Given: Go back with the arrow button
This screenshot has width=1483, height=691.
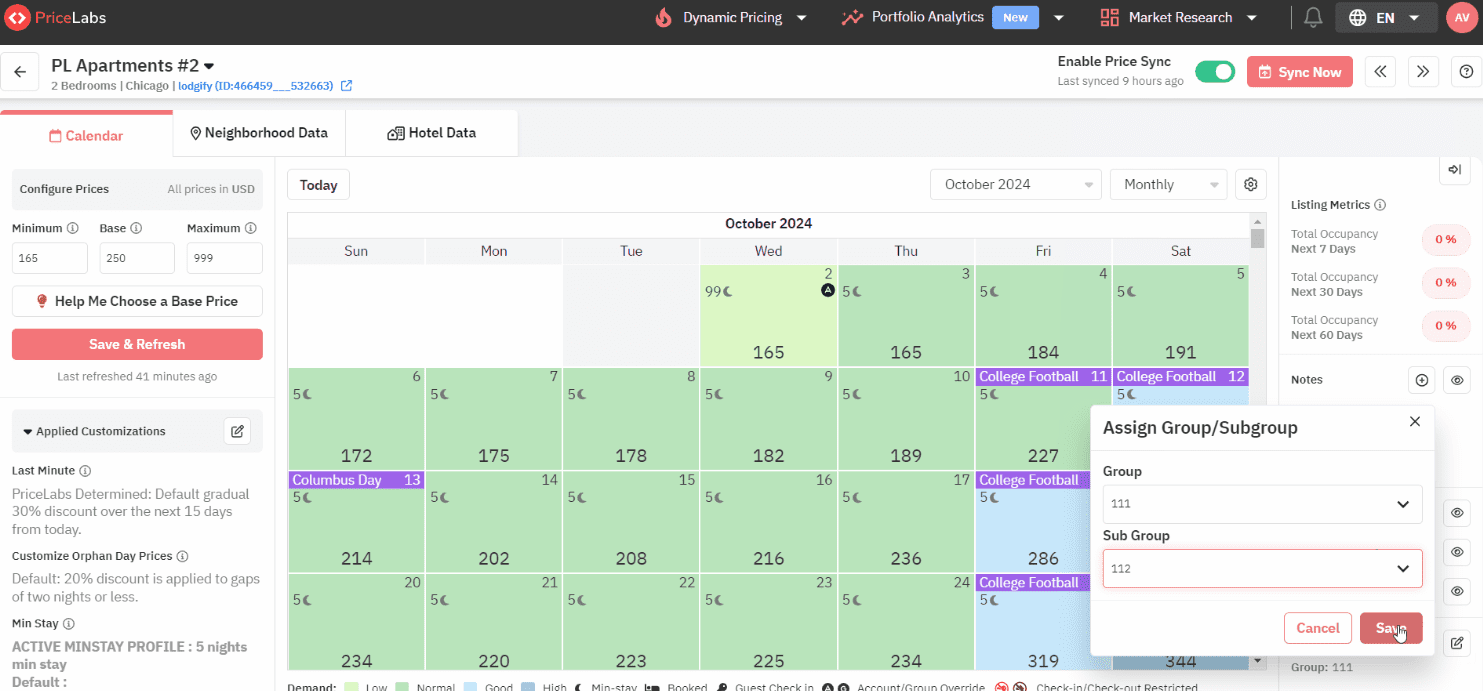Looking at the screenshot, I should (20, 72).
